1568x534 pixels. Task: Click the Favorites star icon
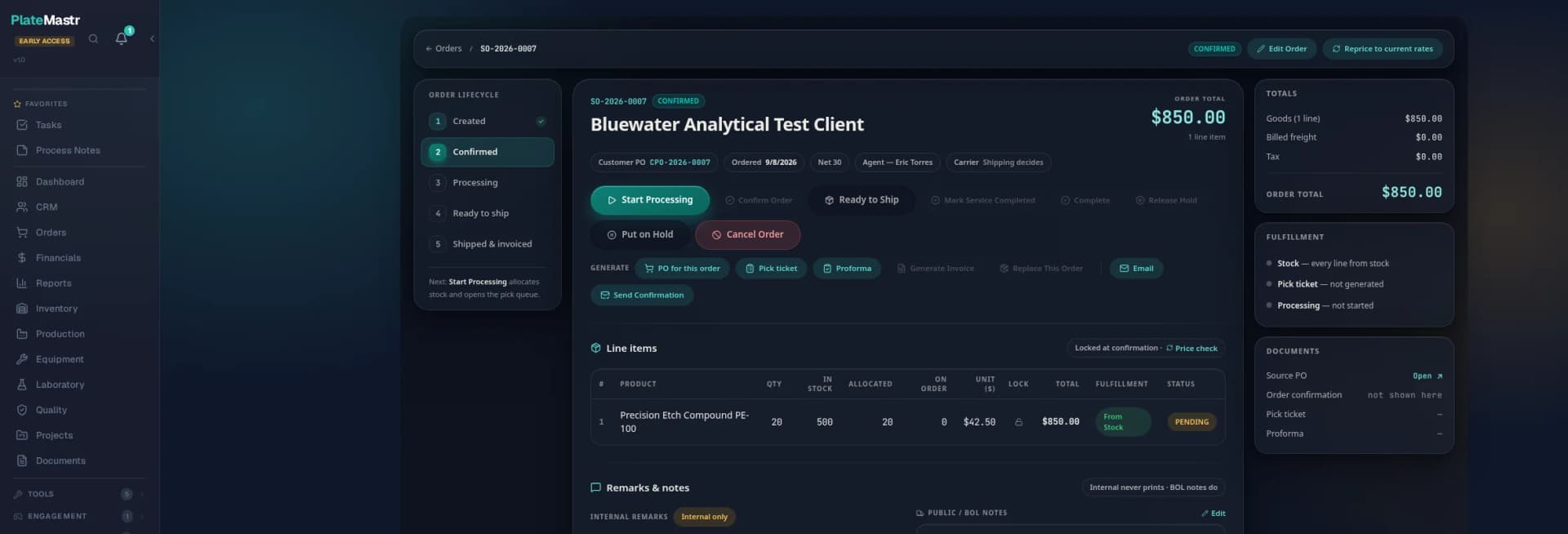(17, 104)
